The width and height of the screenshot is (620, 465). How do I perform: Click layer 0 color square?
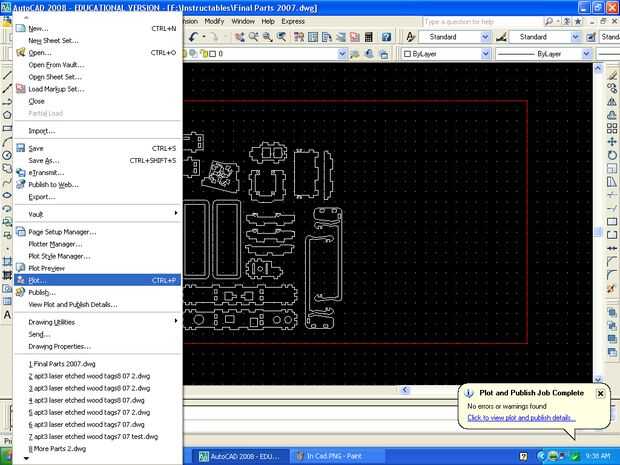point(213,53)
